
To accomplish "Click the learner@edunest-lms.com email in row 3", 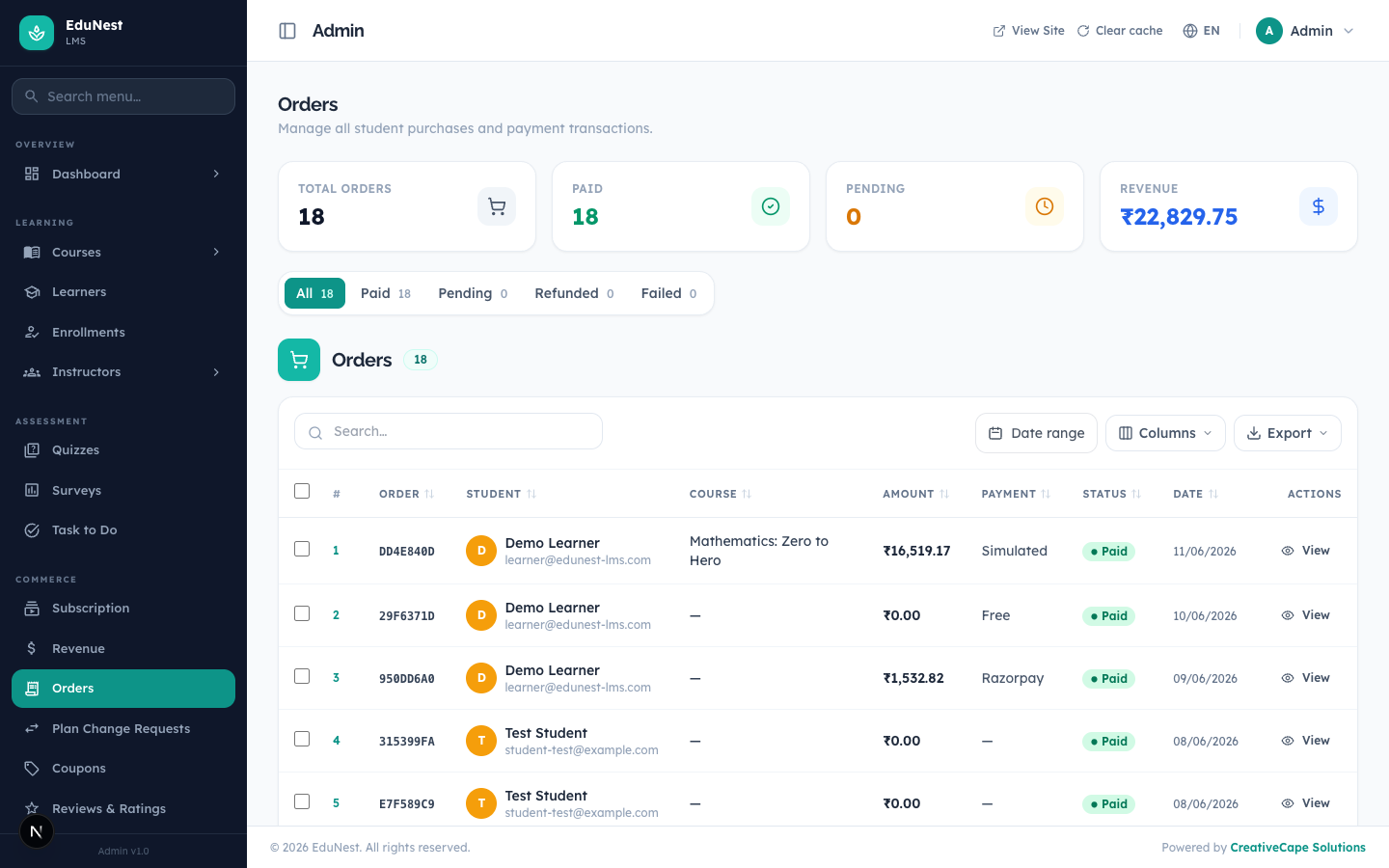I will pyautogui.click(x=578, y=688).
